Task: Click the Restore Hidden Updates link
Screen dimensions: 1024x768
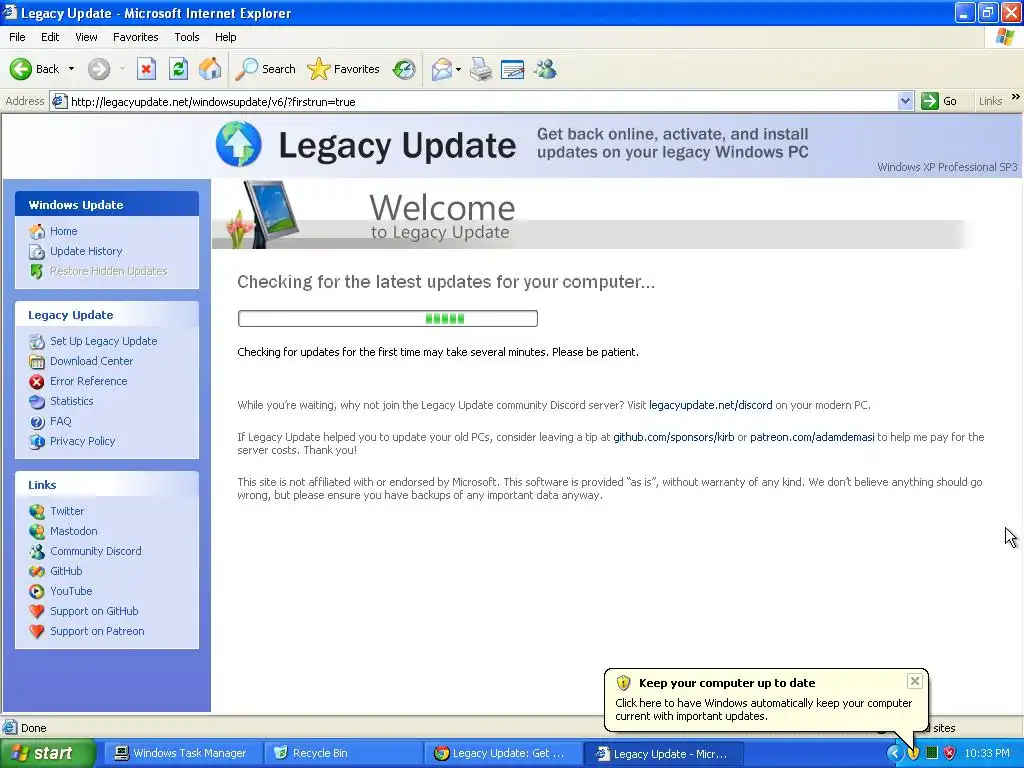Action: 108,271
